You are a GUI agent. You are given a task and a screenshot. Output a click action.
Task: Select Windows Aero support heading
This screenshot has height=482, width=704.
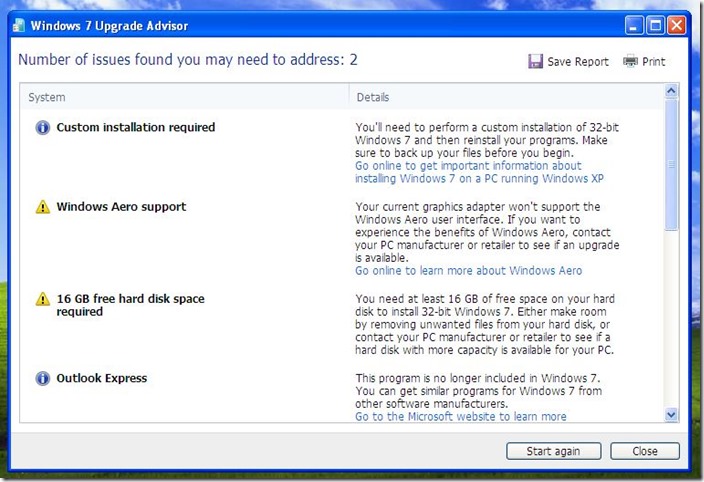coord(121,207)
